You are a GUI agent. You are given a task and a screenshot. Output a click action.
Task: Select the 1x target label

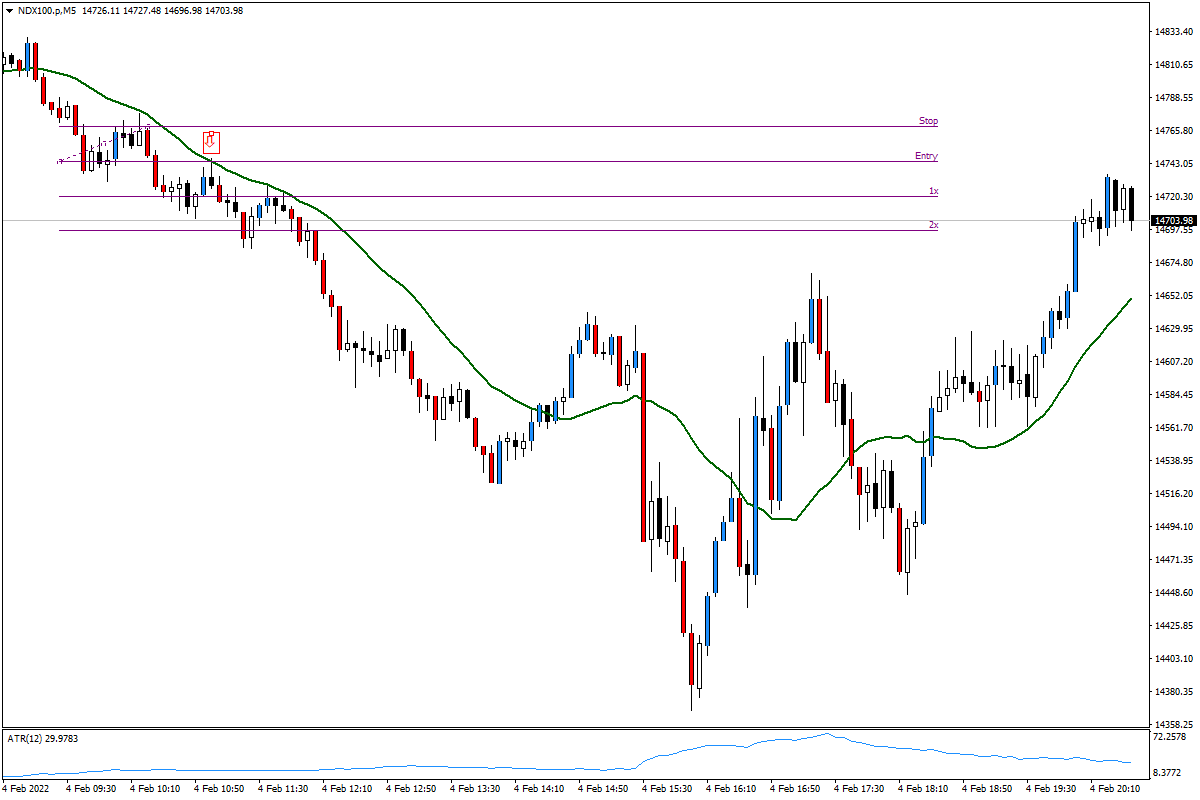pos(932,190)
